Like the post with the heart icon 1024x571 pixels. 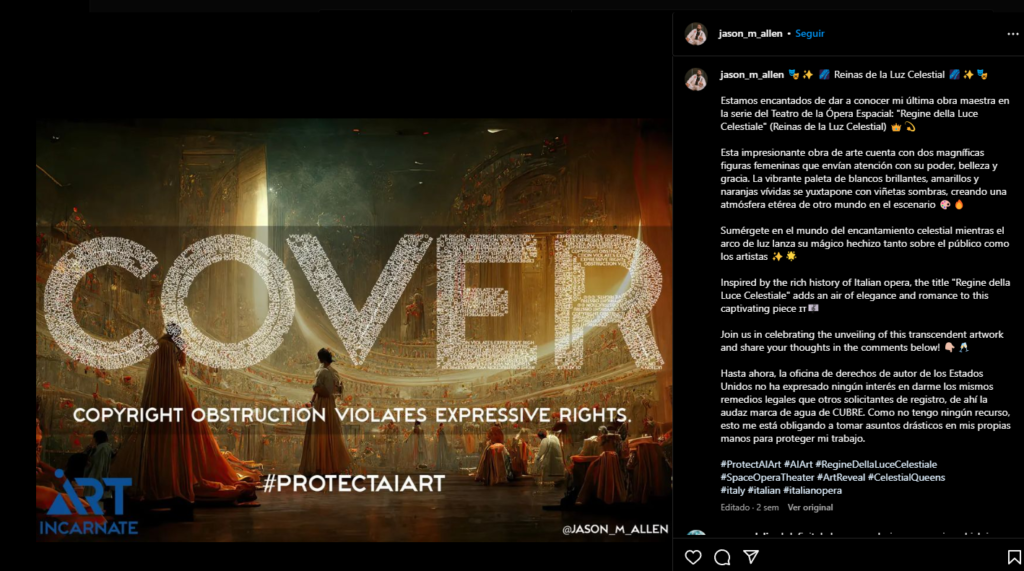point(693,557)
